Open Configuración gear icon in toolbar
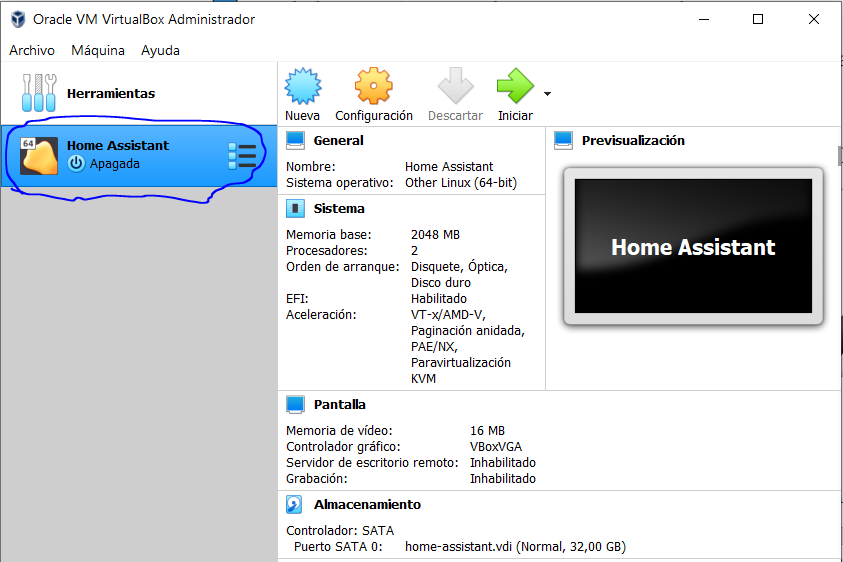The height and width of the screenshot is (562, 843). [373, 88]
